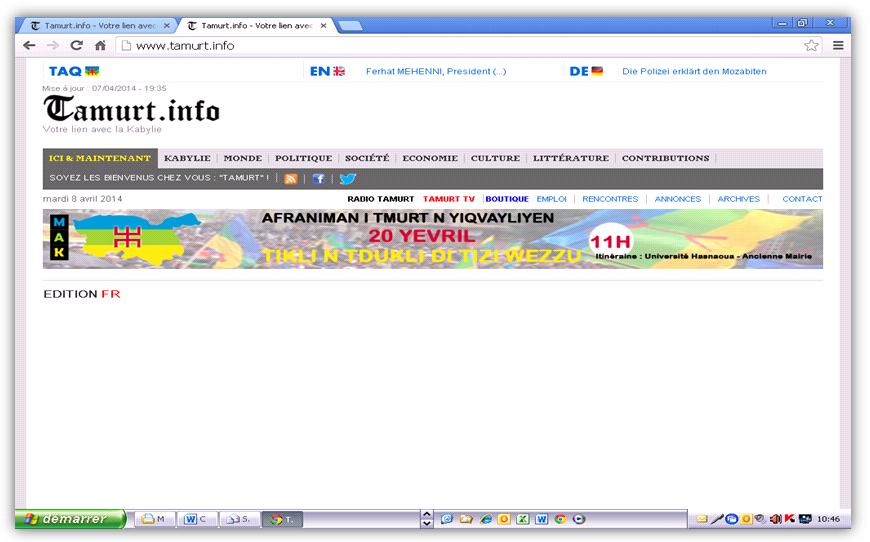Viewport: 870px width, 542px height.
Task: Expand the quick launch toolbar arrows
Action: 427,519
